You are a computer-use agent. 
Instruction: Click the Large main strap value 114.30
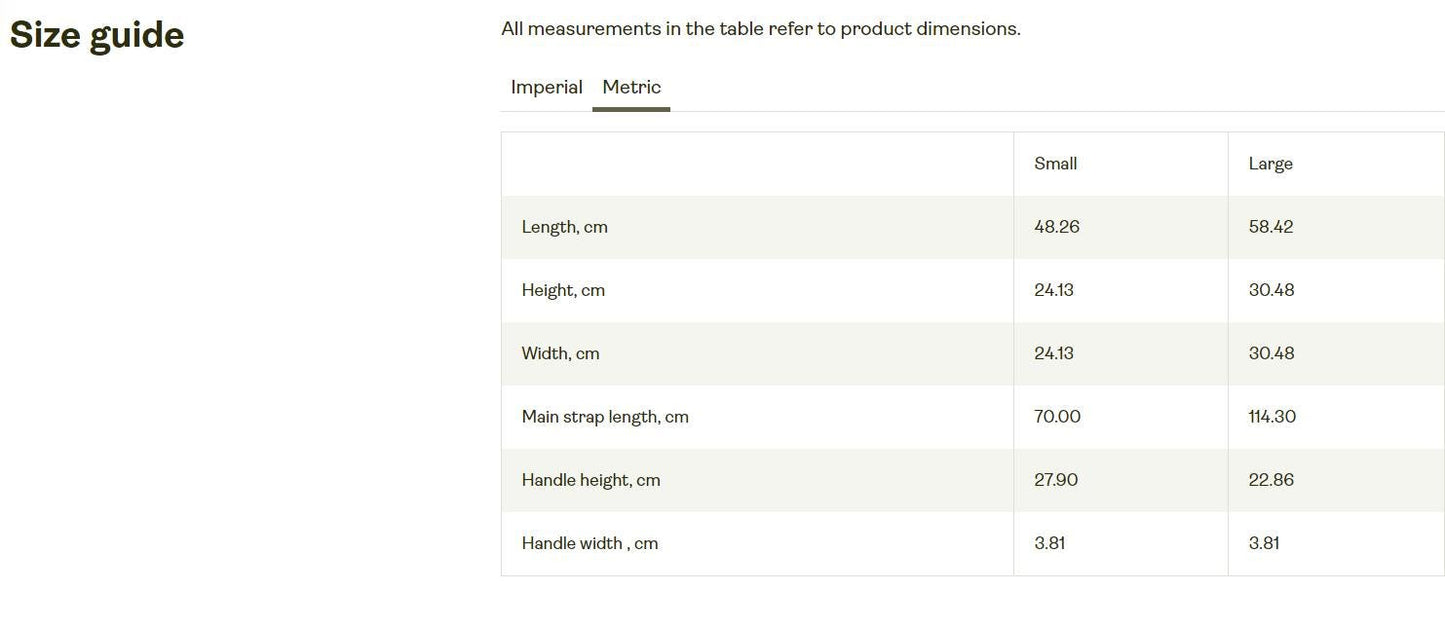click(1272, 417)
